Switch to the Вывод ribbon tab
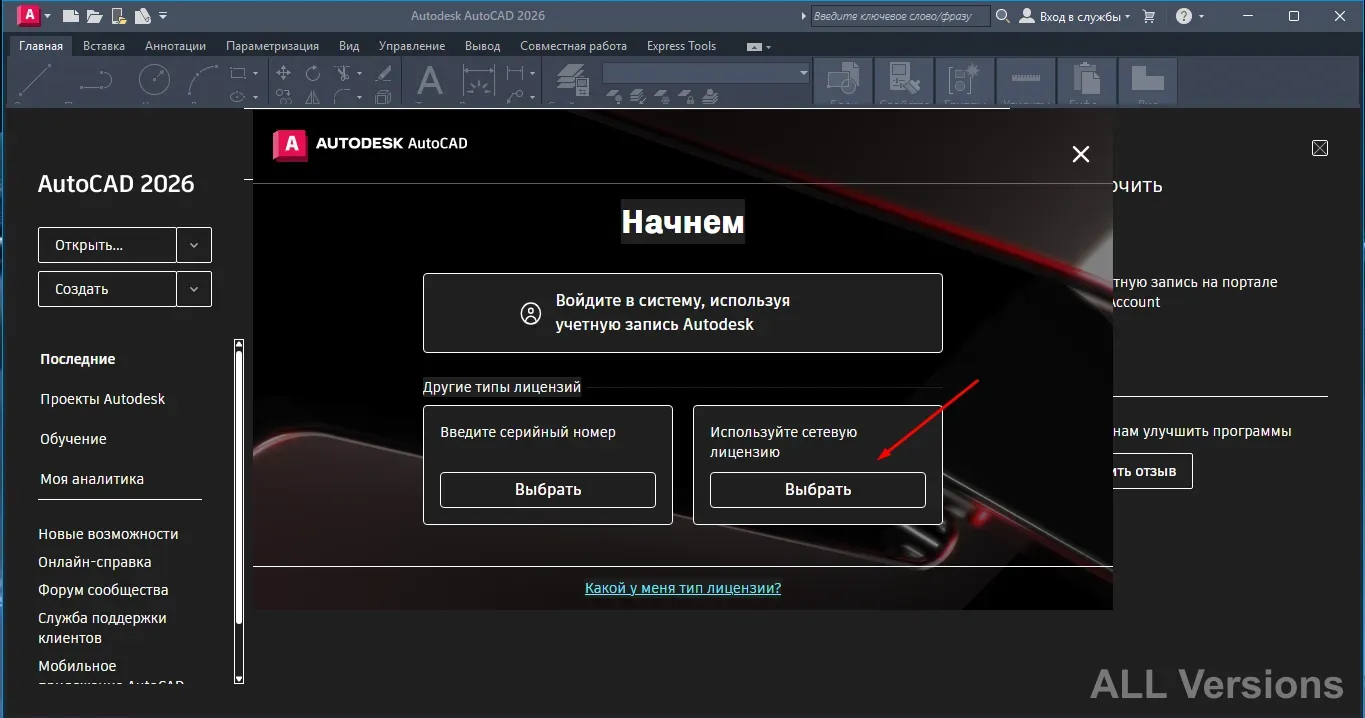The height and width of the screenshot is (718, 1365). (x=482, y=46)
